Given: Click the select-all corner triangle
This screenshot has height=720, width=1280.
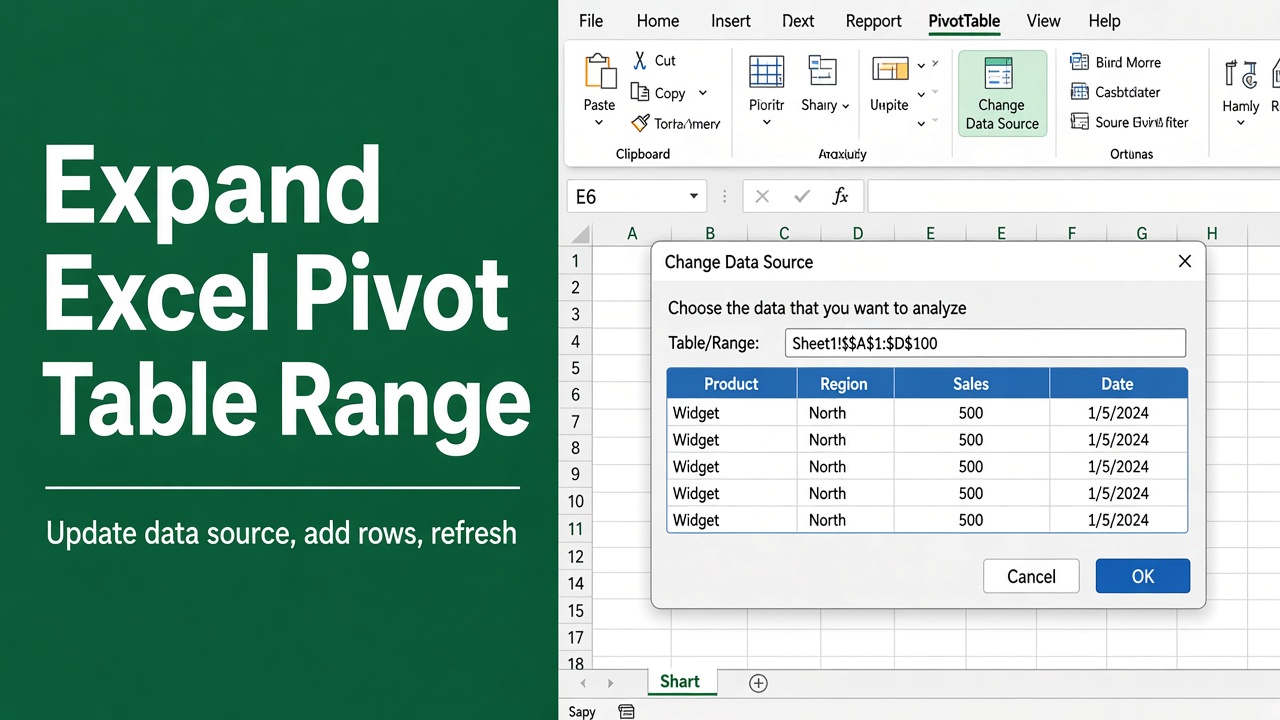Looking at the screenshot, I should [579, 234].
